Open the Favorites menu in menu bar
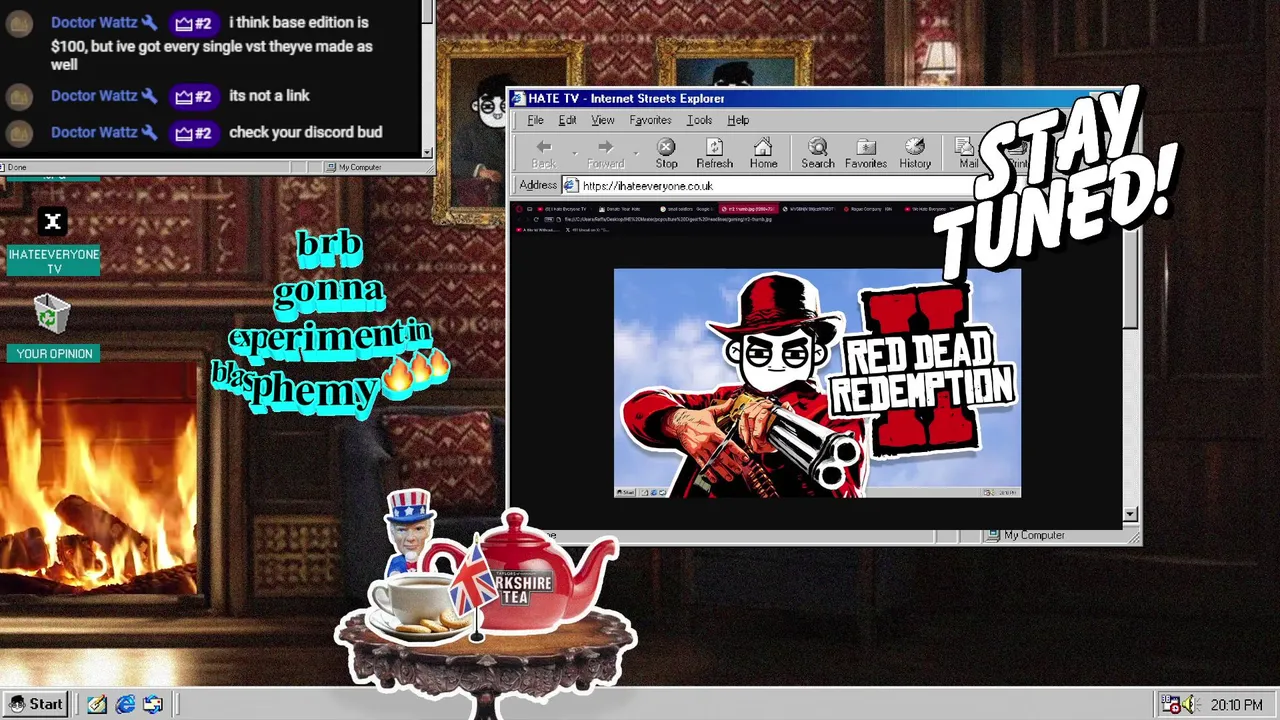Screen dimensions: 1280x720 coord(650,120)
